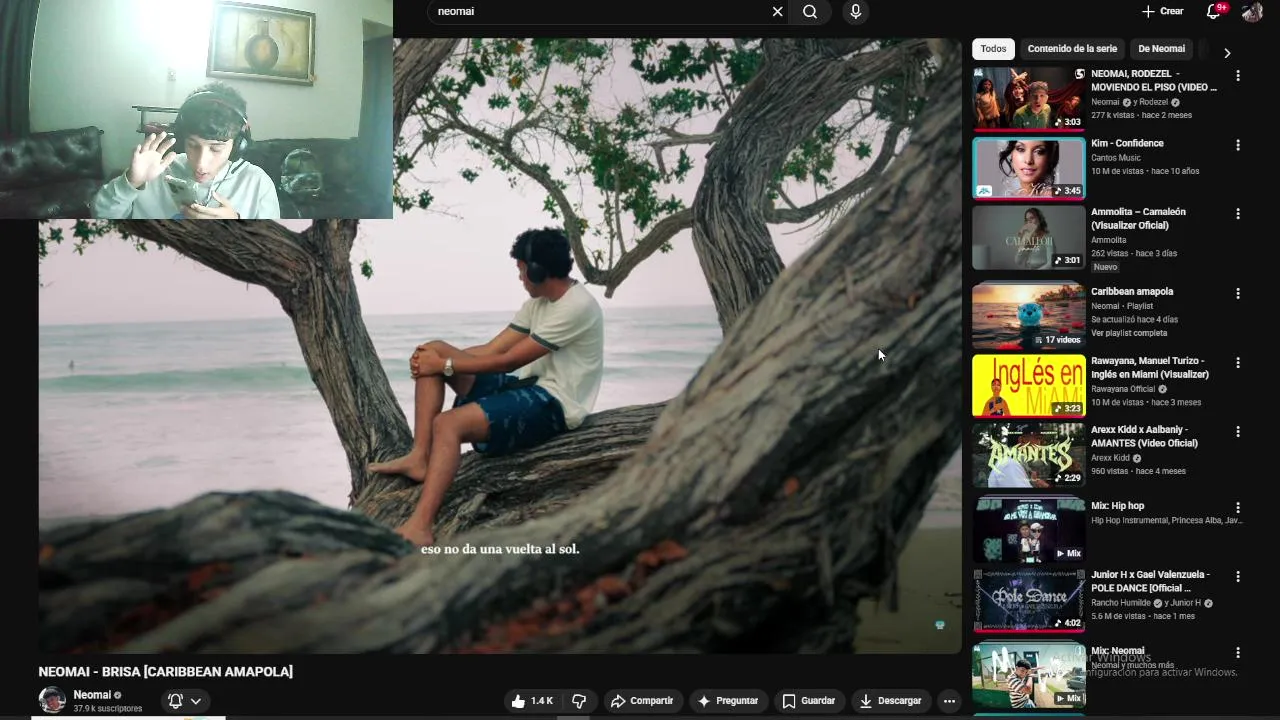Open the Neomai channel avatar
The width and height of the screenshot is (1280, 720).
(52, 700)
